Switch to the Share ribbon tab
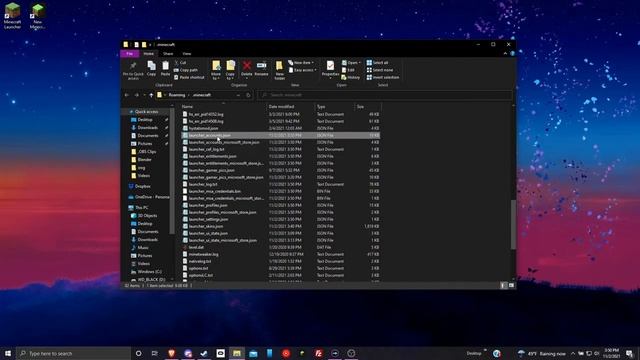640x360 pixels. pos(168,53)
